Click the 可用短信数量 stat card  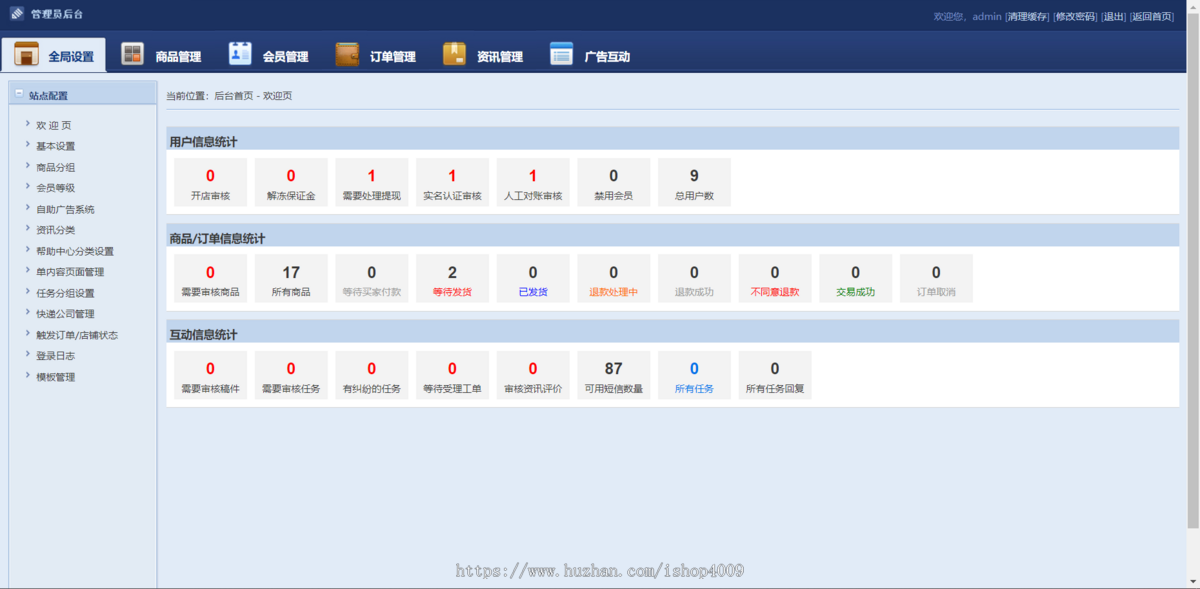(x=614, y=375)
